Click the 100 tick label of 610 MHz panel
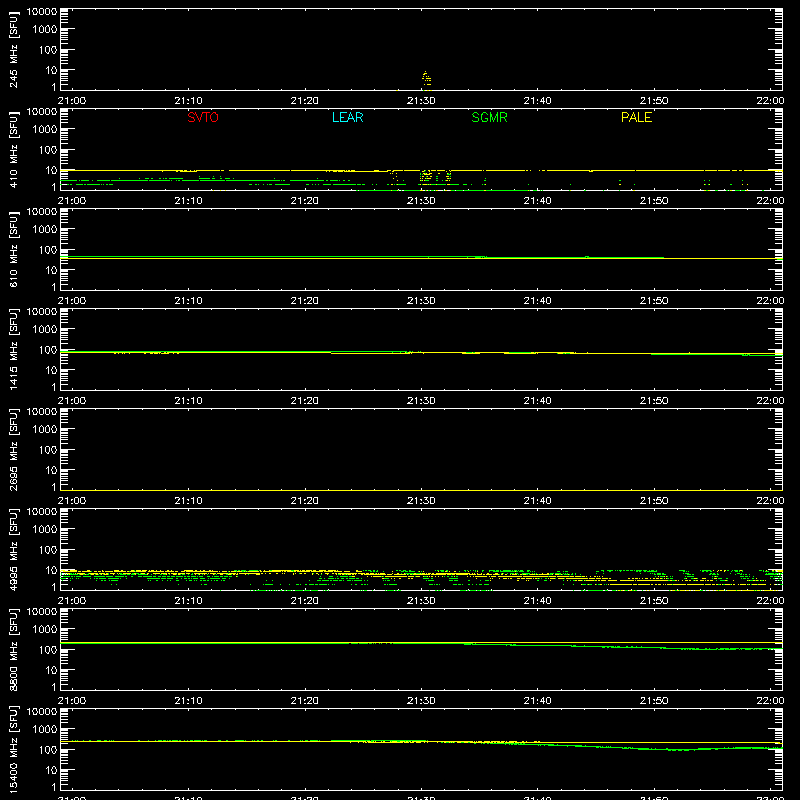This screenshot has height=800, width=800. tap(48, 250)
